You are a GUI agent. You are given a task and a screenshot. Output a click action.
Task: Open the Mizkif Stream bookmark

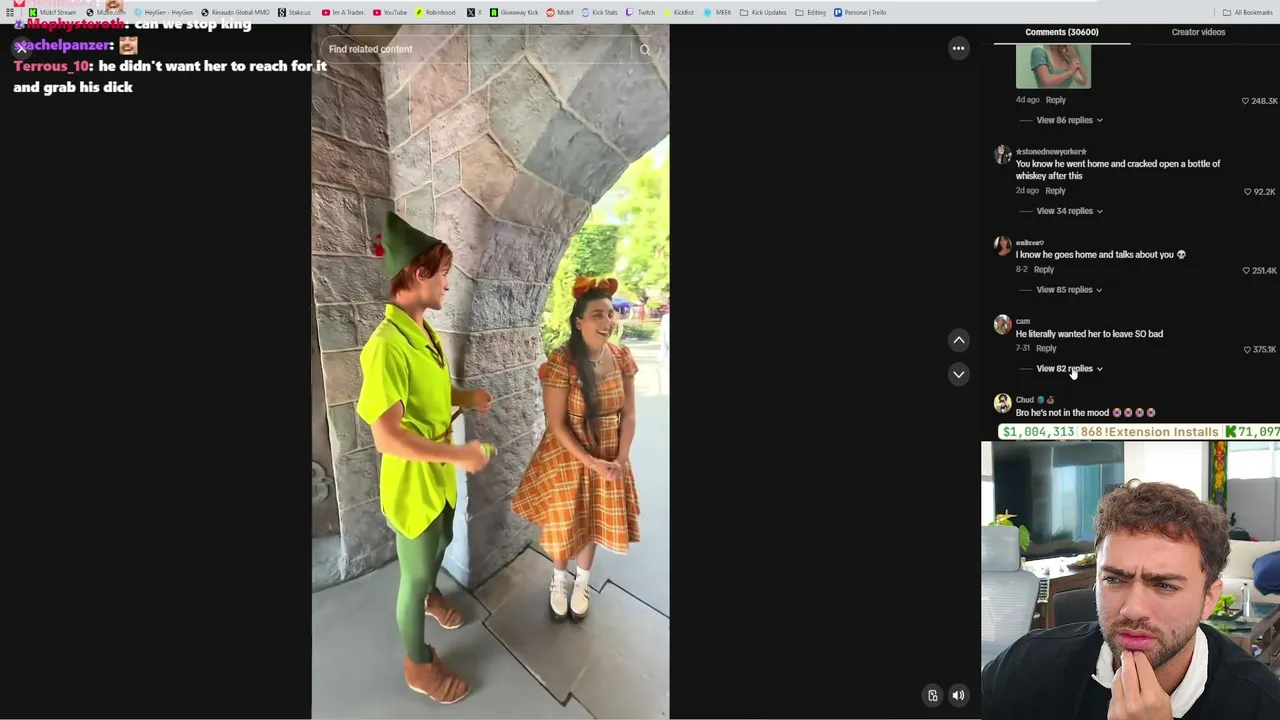pyautogui.click(x=52, y=12)
